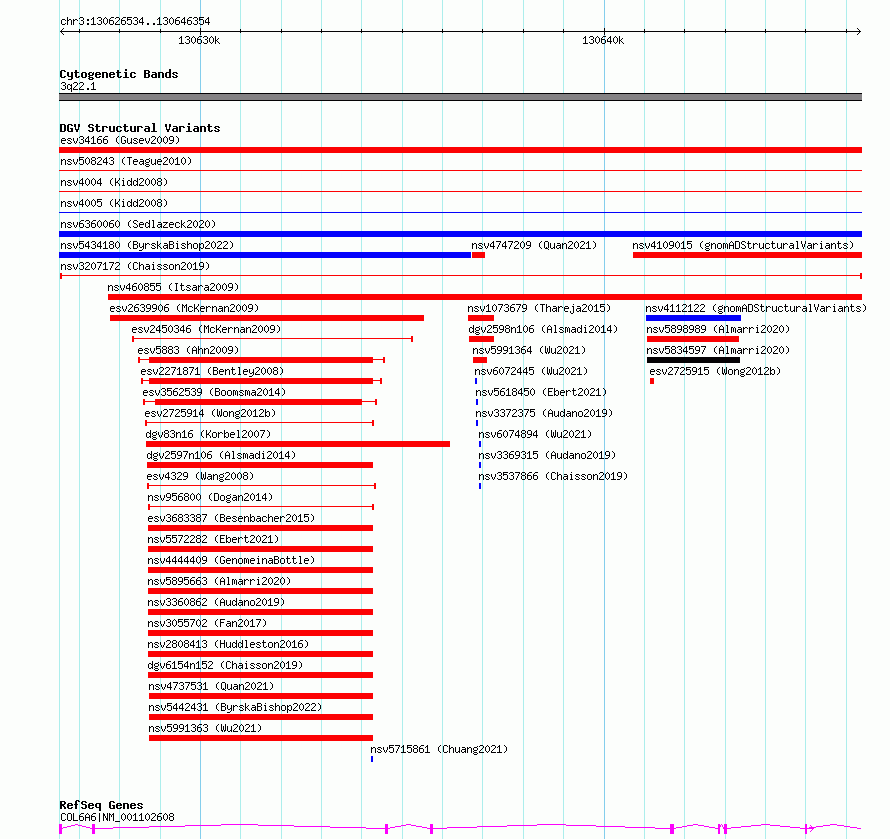Open nsv3369315 (Audano2019) label

(x=547, y=455)
